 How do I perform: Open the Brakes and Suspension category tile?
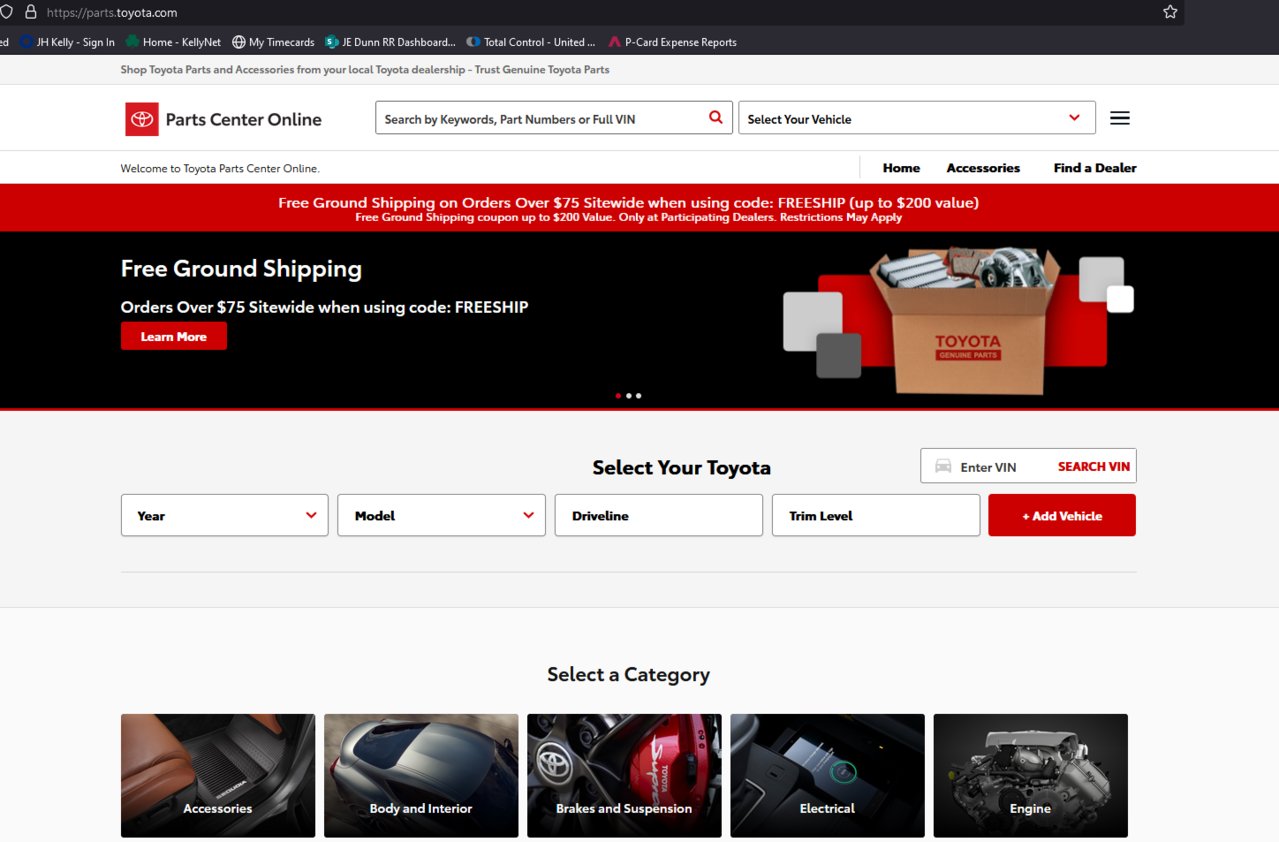(x=624, y=775)
